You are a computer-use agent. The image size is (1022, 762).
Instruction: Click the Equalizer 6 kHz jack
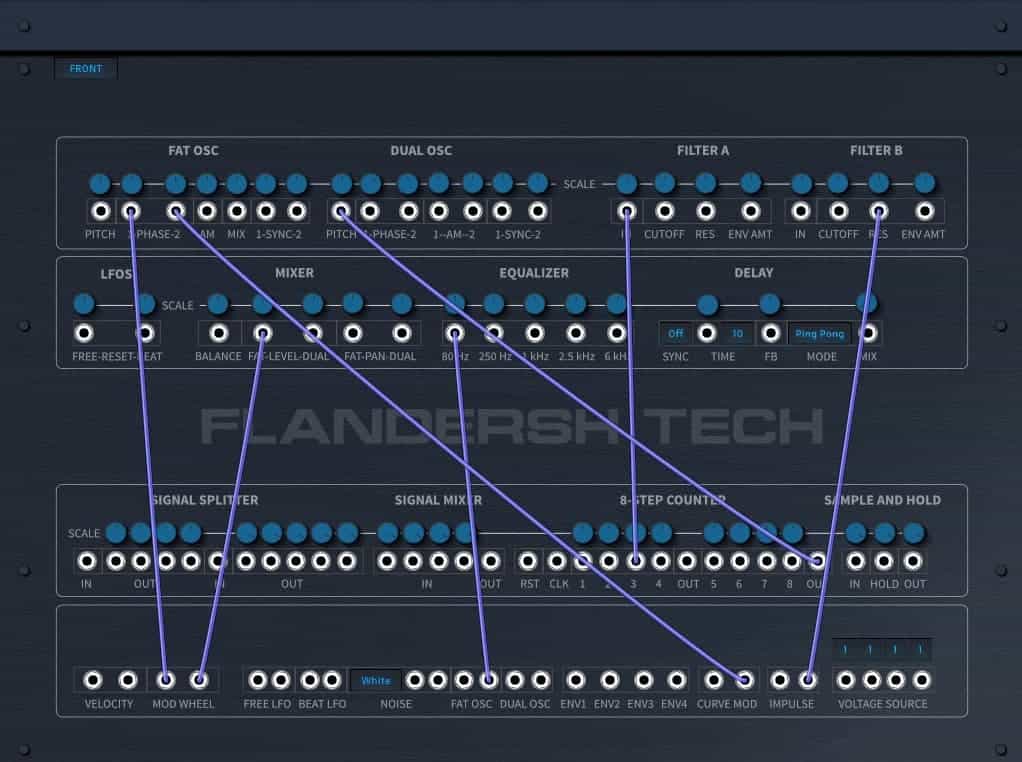(x=616, y=334)
